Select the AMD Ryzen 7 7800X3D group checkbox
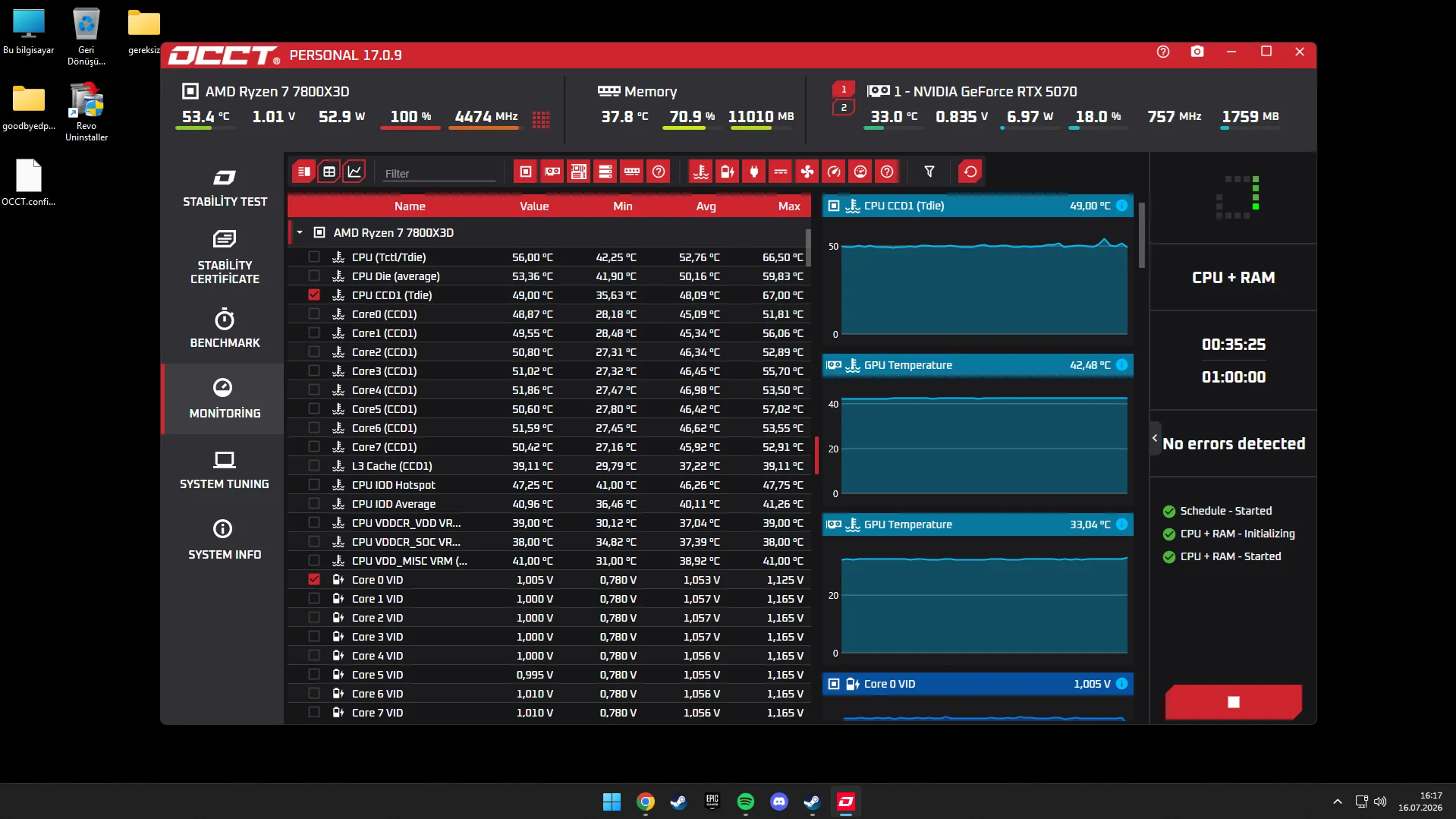Viewport: 1456px width, 819px height. pyautogui.click(x=319, y=233)
